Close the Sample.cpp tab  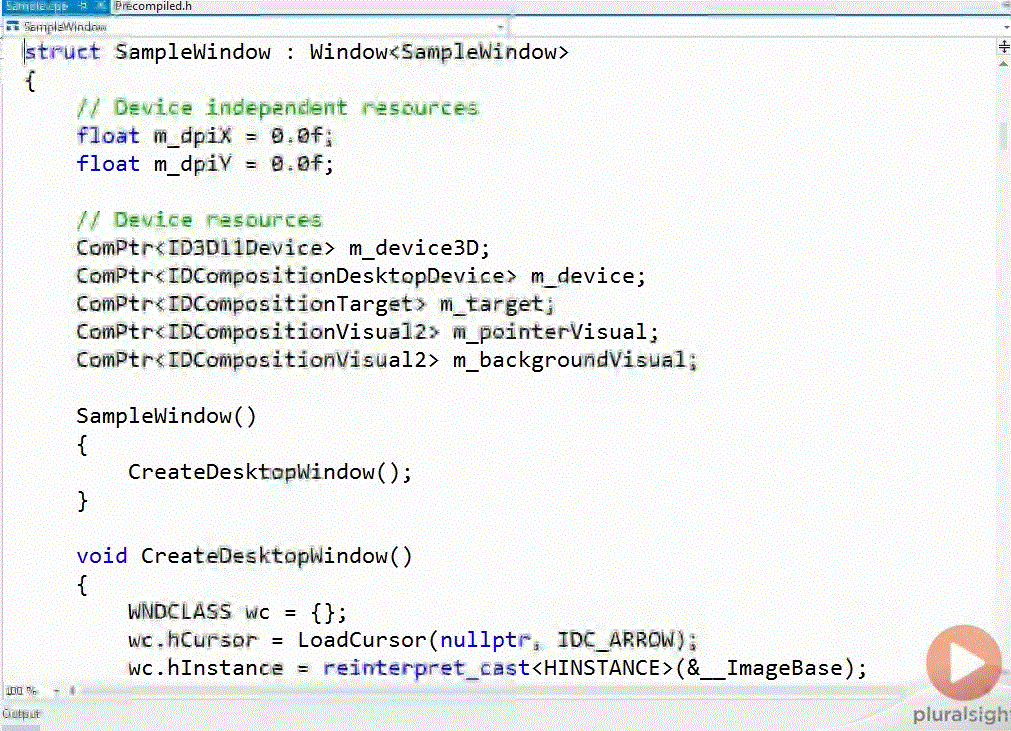tap(101, 6)
